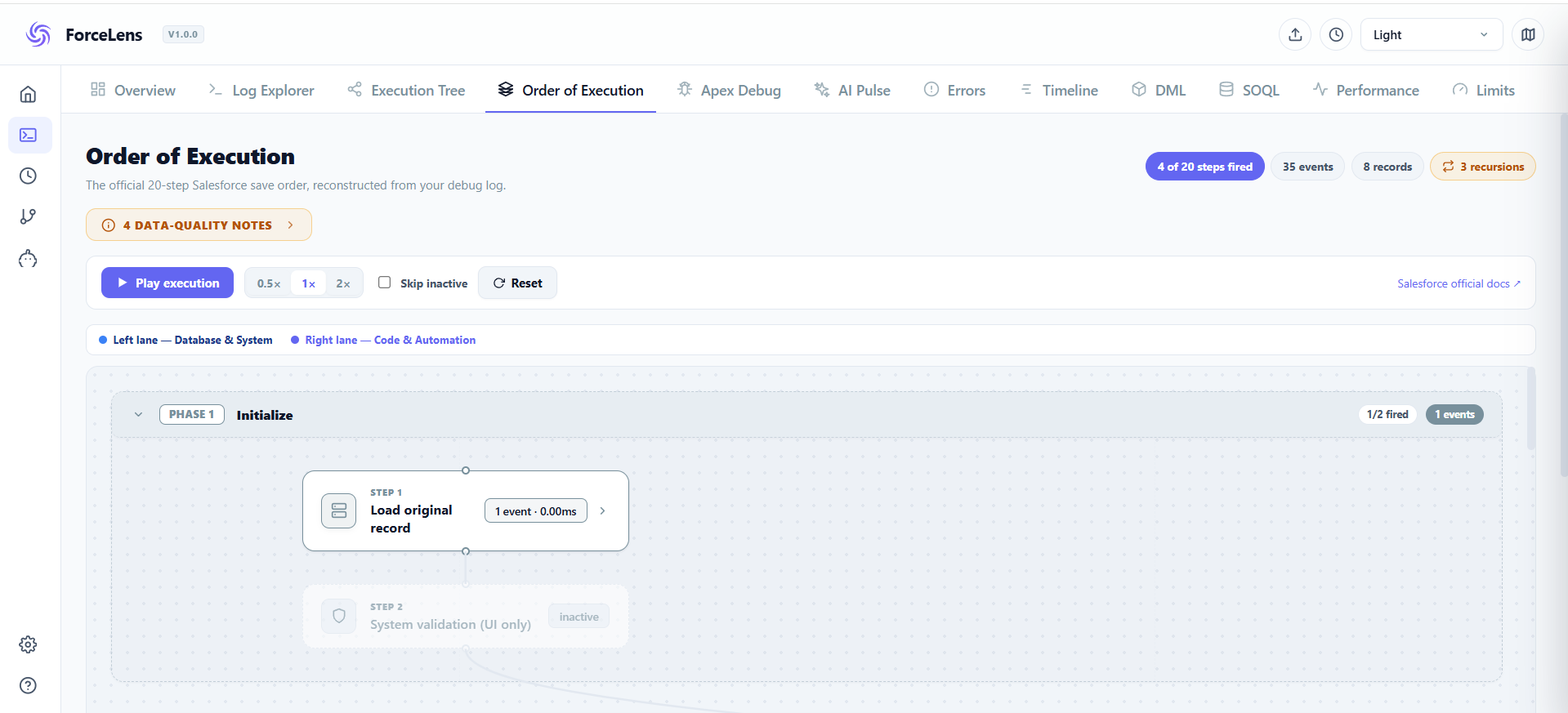The height and width of the screenshot is (713, 1568).
Task: Open the AI Pulse tab
Action: coord(852,90)
